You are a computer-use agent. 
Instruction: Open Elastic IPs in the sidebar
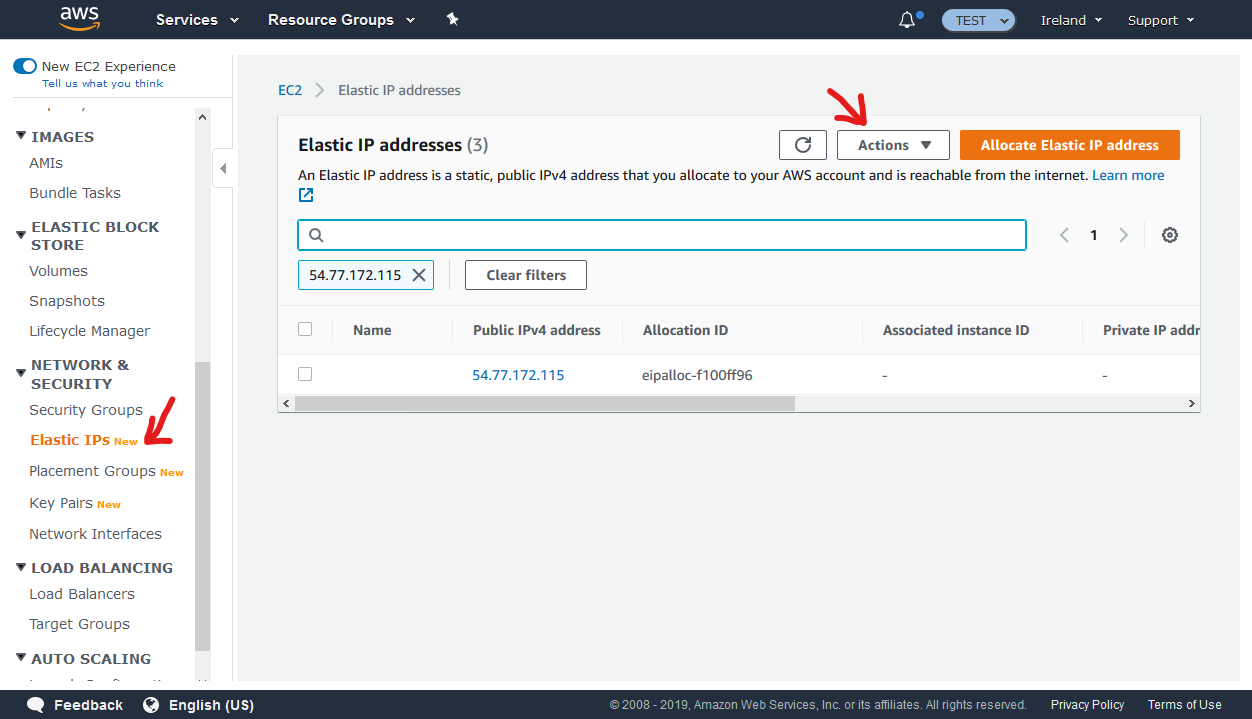70,440
